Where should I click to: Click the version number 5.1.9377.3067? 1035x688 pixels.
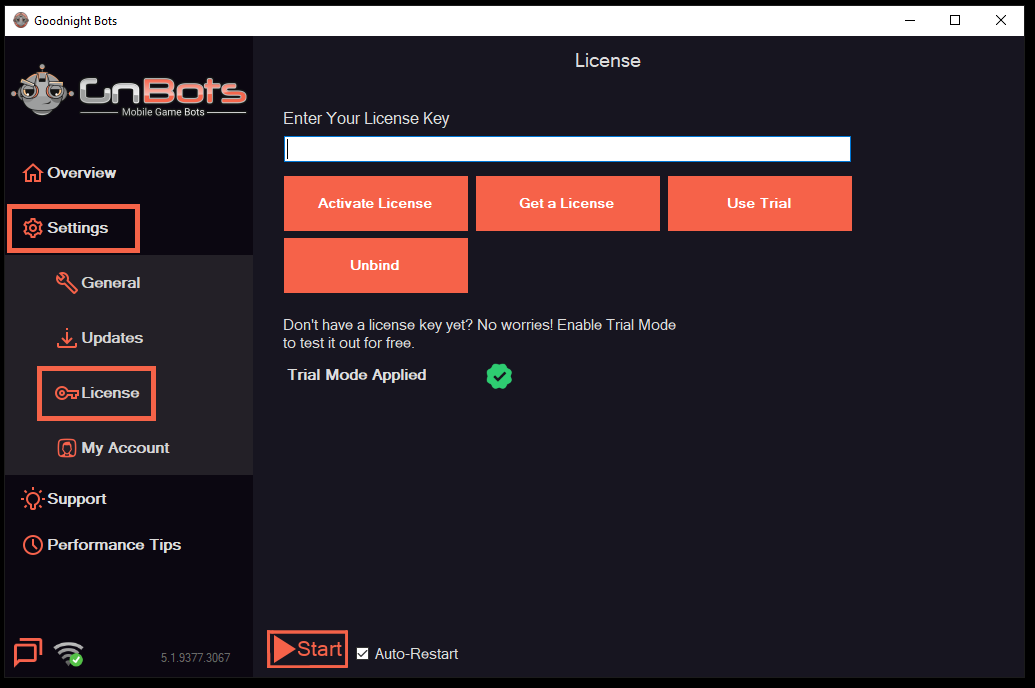point(195,658)
